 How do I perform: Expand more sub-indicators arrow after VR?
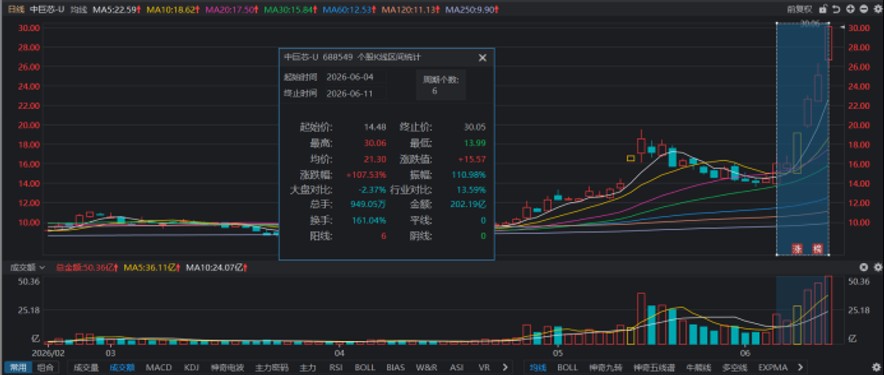[505, 368]
